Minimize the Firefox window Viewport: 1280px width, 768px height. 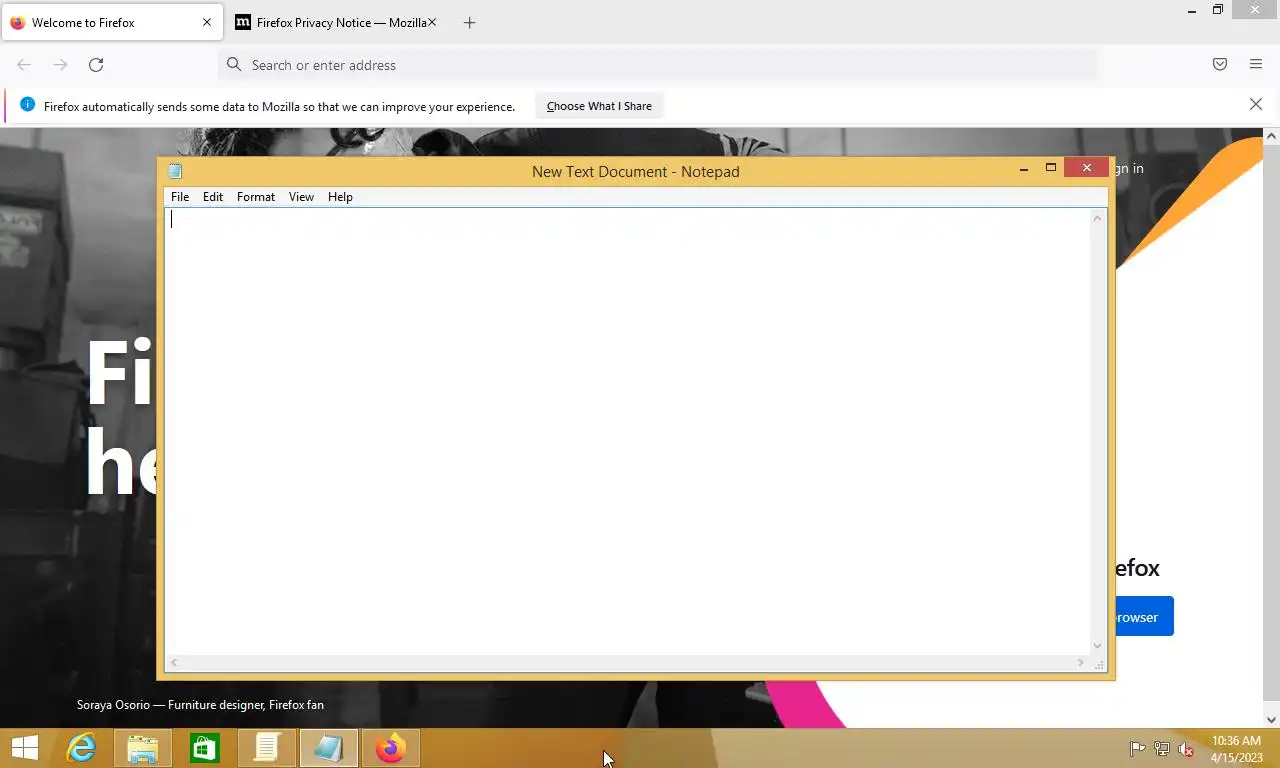tap(1191, 11)
